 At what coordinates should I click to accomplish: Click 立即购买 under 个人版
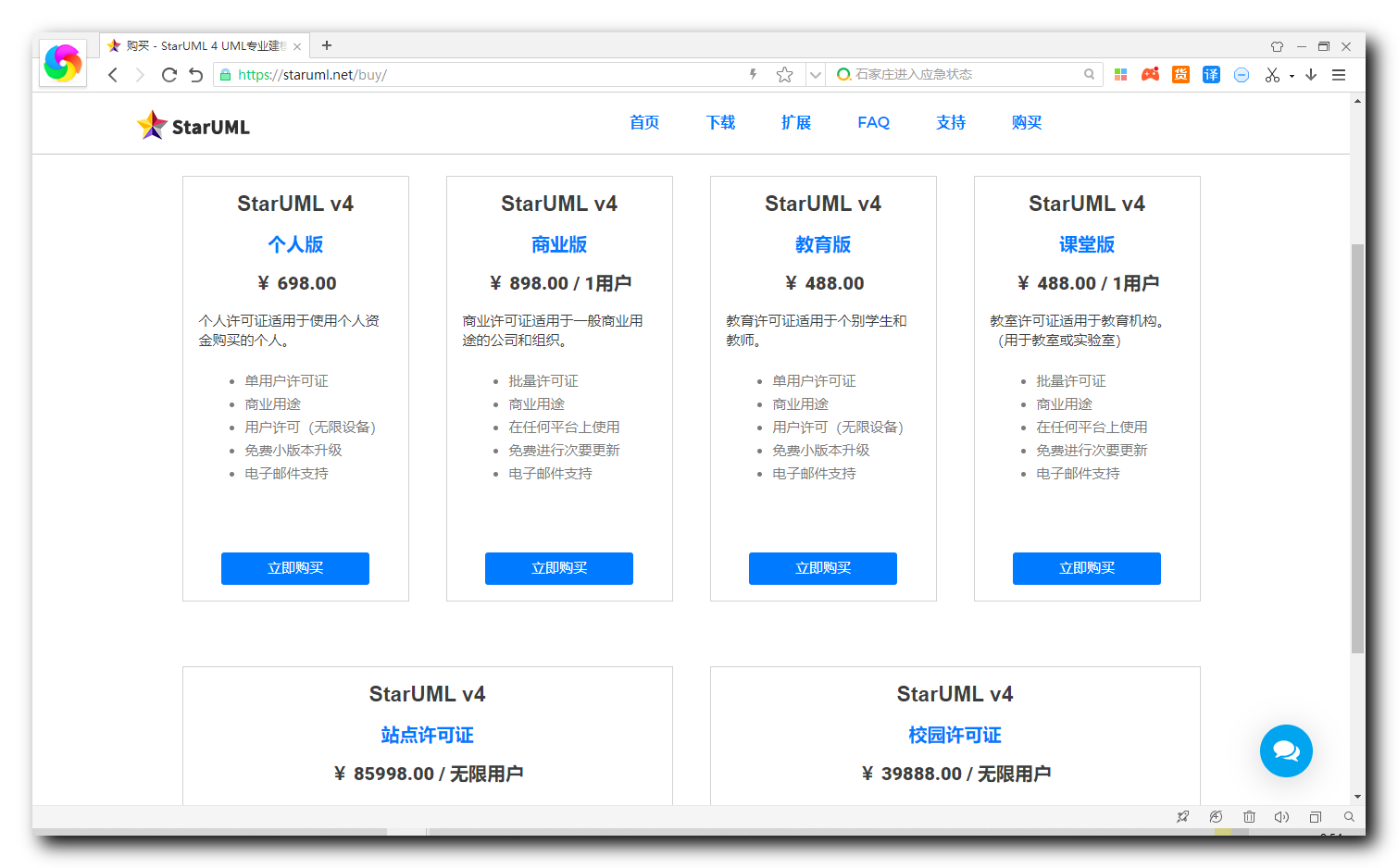(294, 568)
